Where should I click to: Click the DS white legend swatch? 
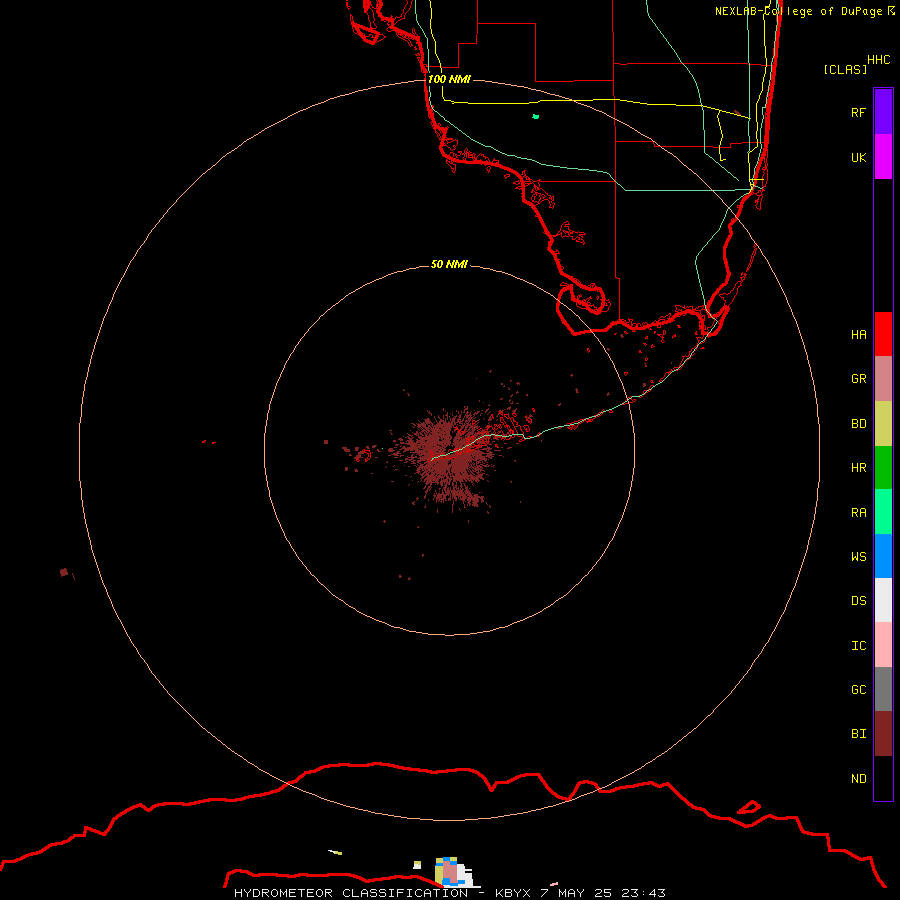tap(883, 600)
